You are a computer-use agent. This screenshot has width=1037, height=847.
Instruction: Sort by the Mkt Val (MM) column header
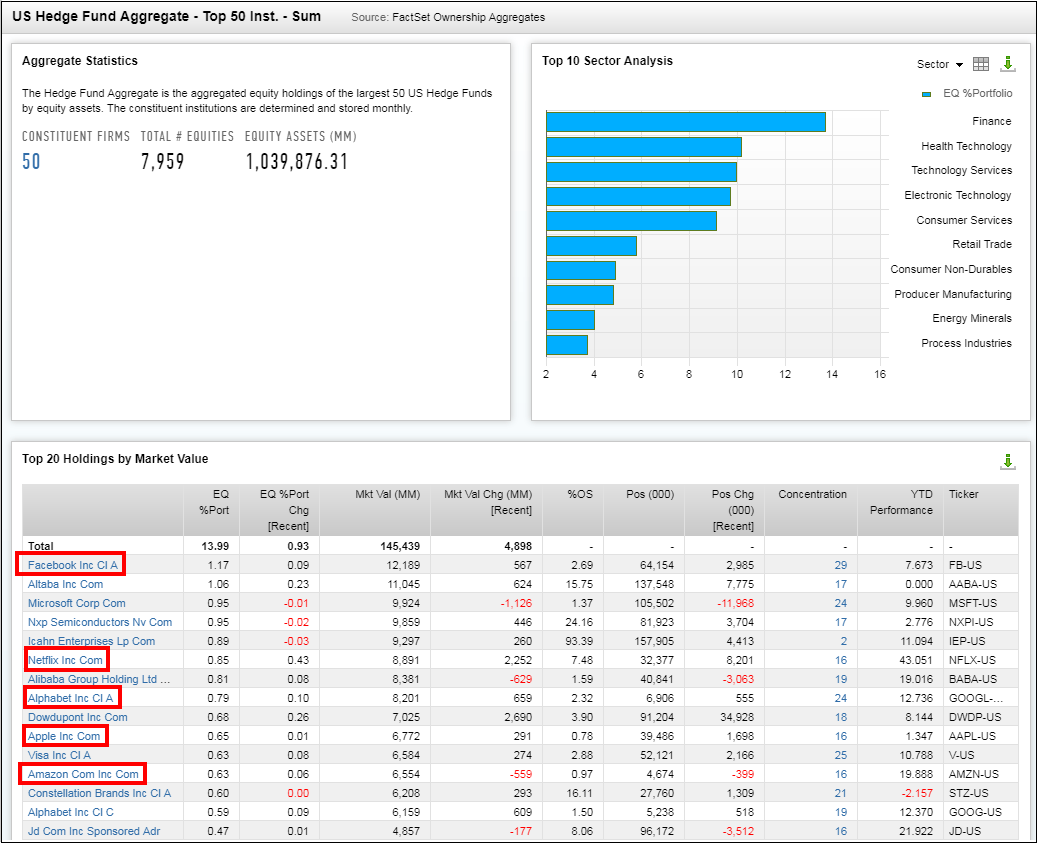389,495
